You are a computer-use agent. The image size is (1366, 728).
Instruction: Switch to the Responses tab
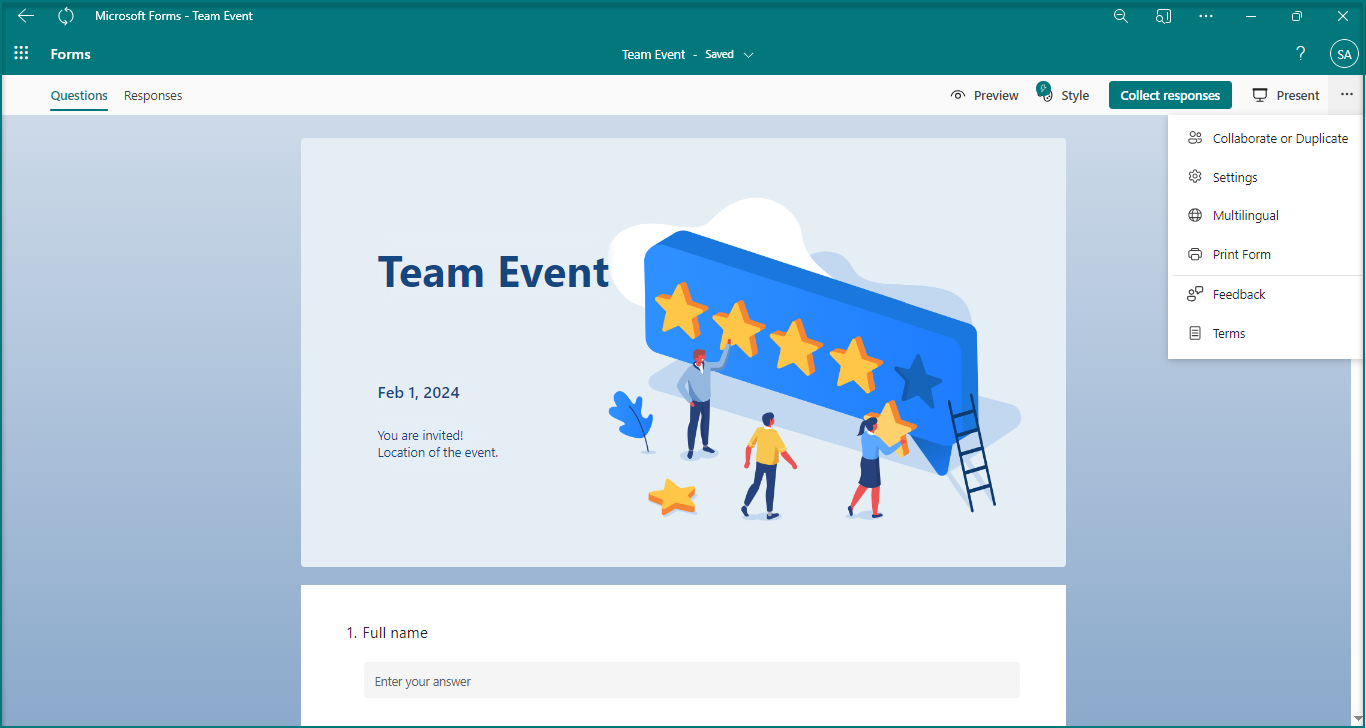pos(153,96)
